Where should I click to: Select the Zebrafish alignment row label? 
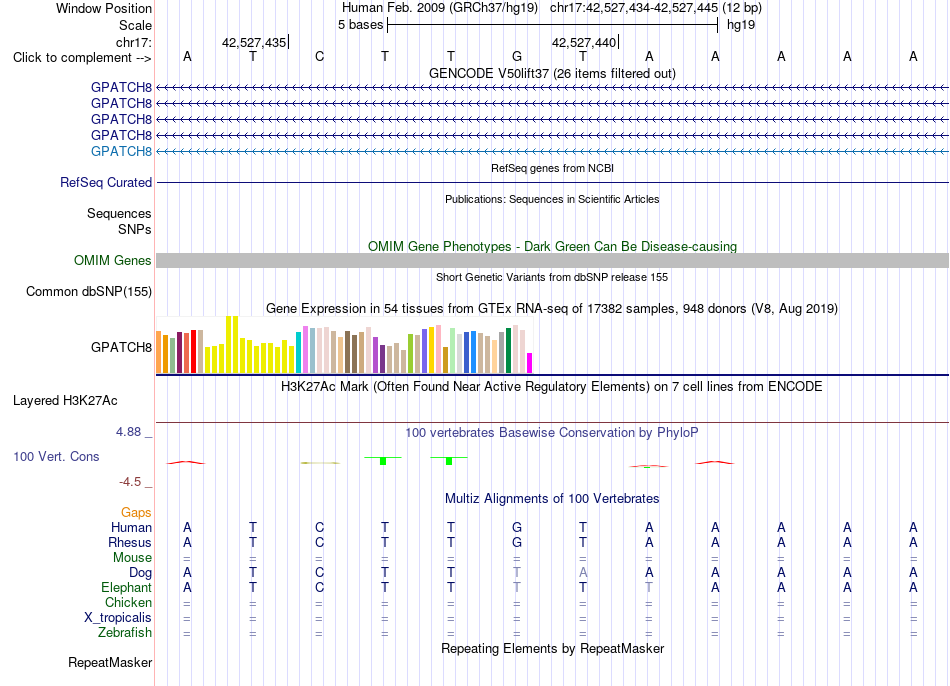coord(124,632)
